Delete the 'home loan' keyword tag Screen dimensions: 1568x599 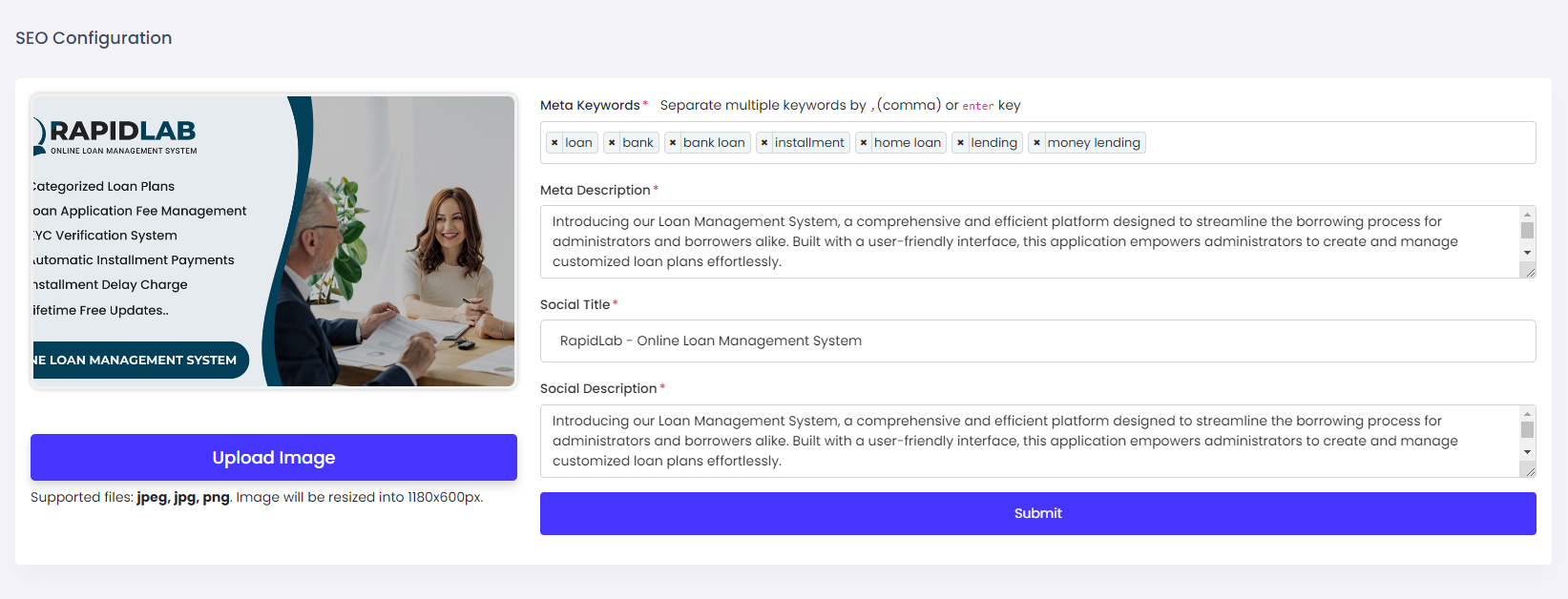[x=864, y=143]
